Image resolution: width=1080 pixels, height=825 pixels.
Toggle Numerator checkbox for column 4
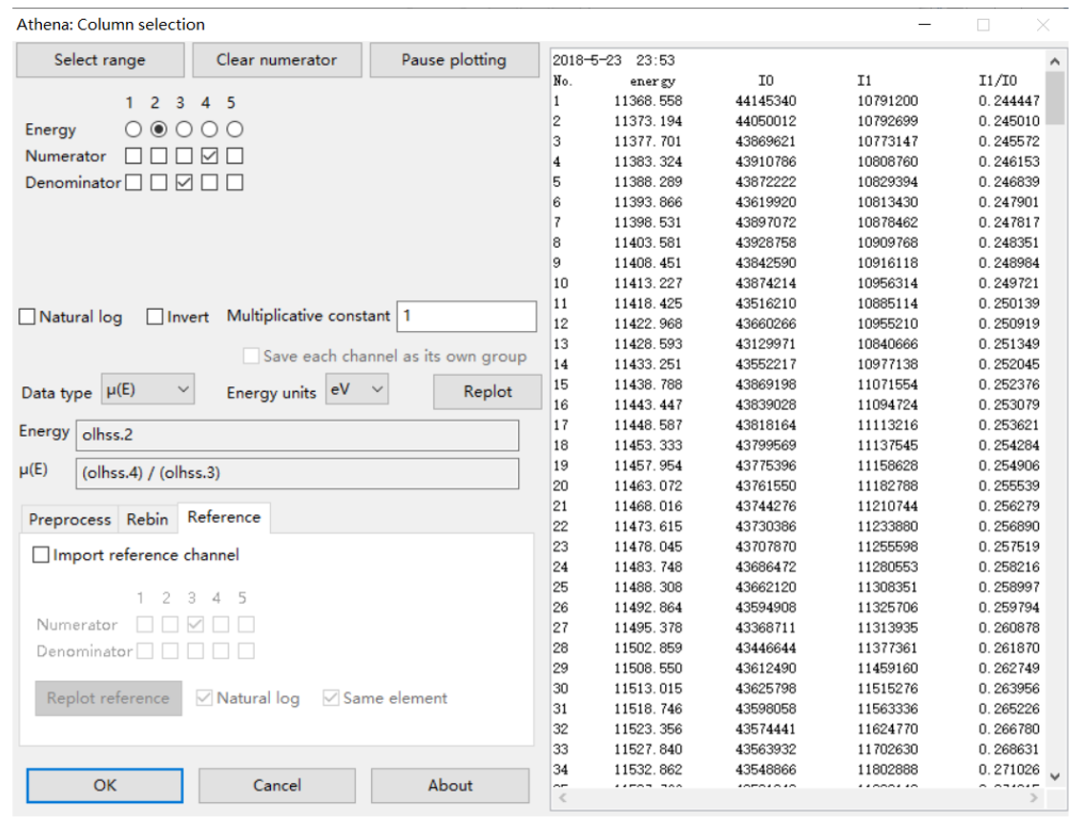click(207, 155)
